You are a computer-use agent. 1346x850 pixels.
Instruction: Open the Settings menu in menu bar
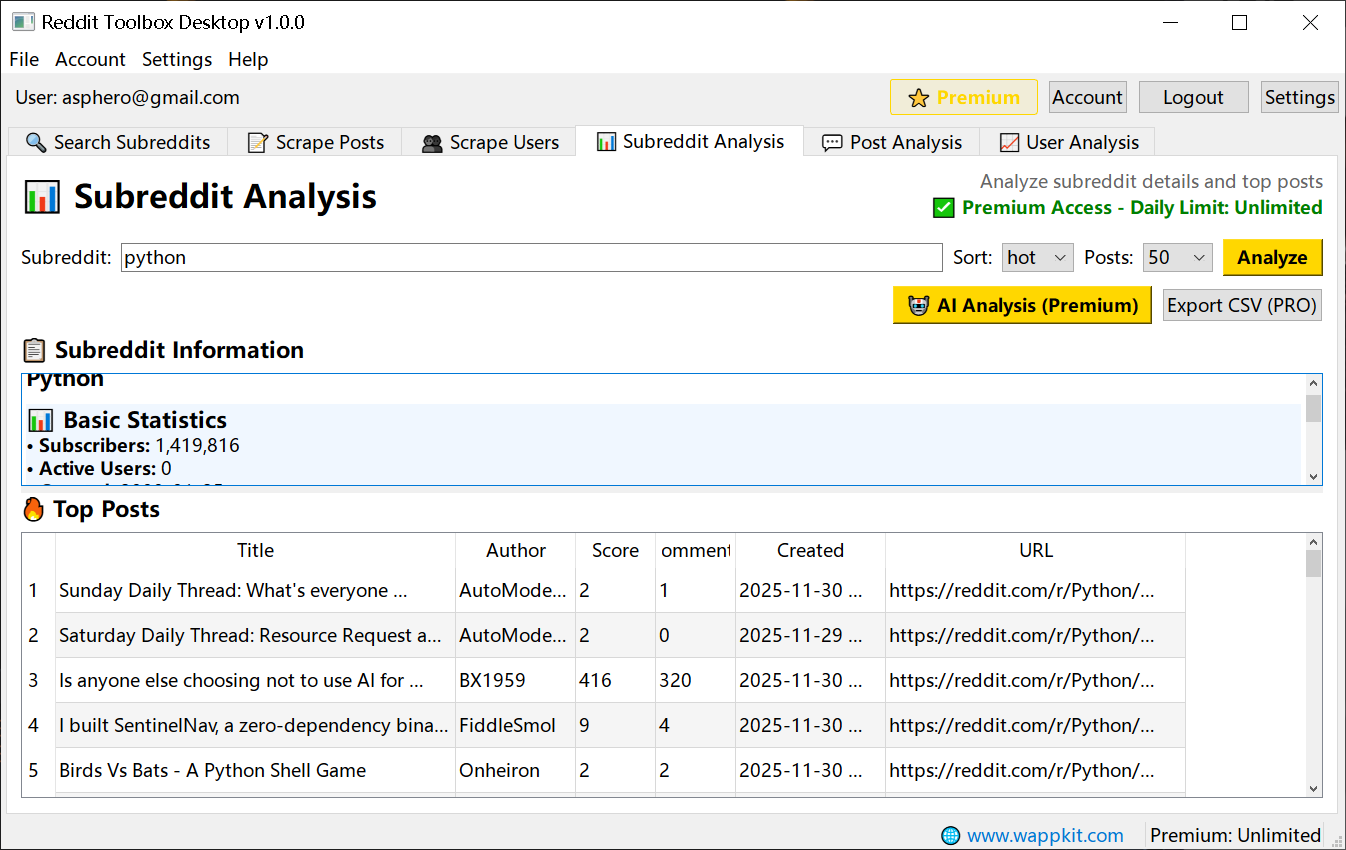[177, 59]
